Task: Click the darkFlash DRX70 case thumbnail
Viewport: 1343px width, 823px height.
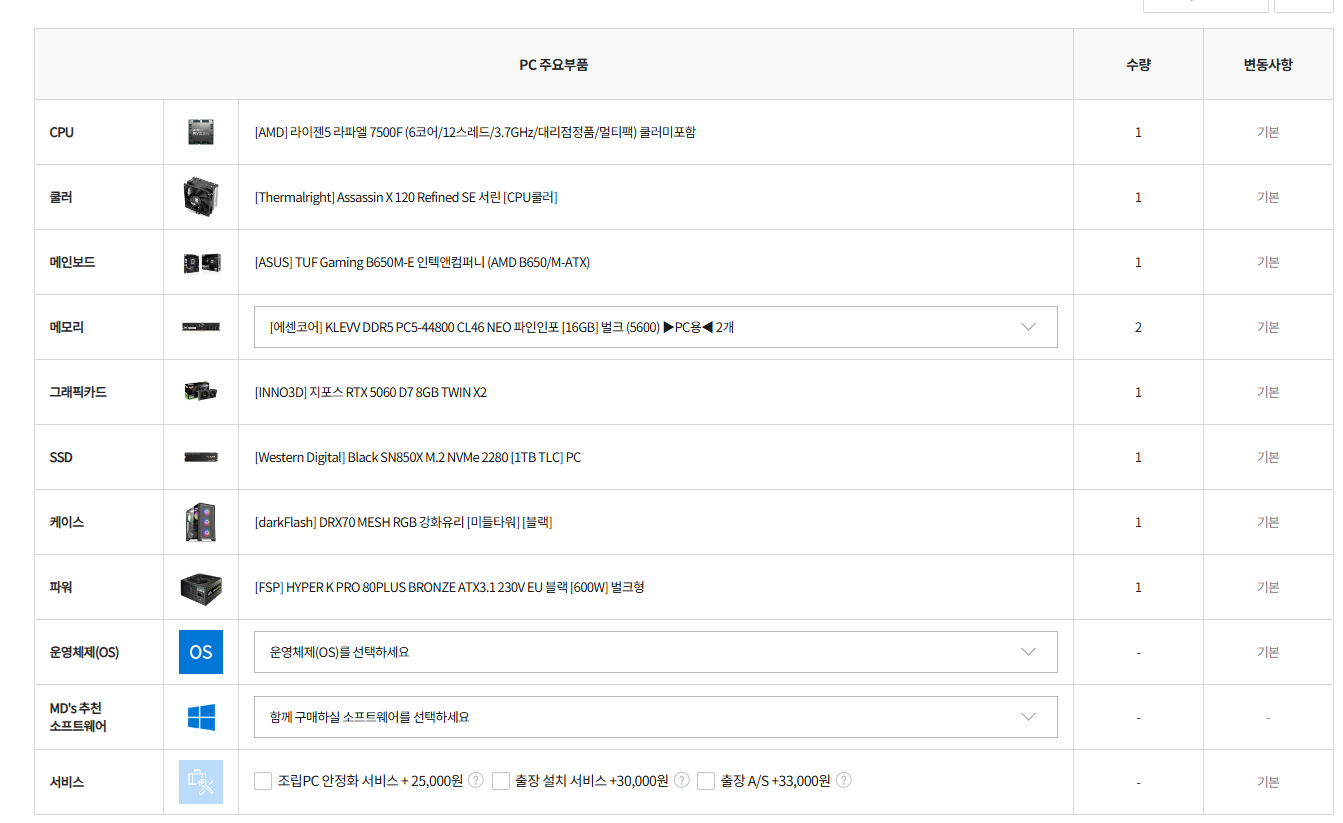Action: (201, 522)
